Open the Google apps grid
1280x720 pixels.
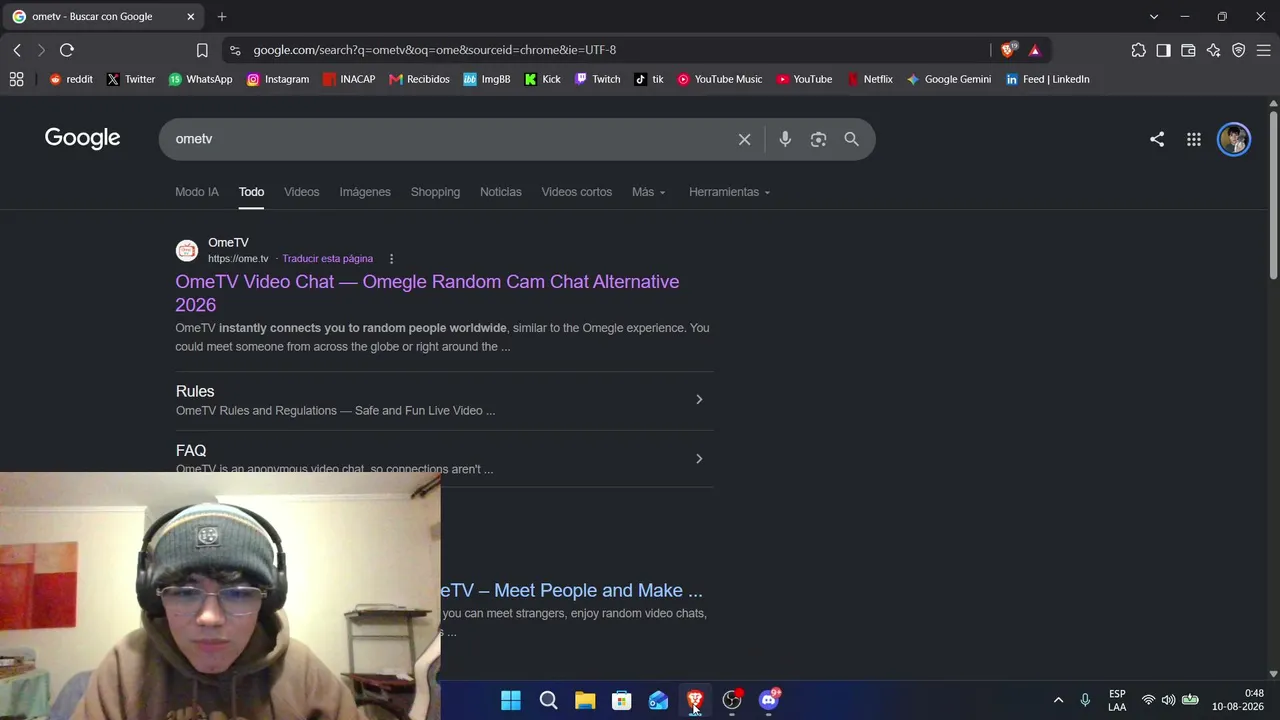tap(1194, 139)
